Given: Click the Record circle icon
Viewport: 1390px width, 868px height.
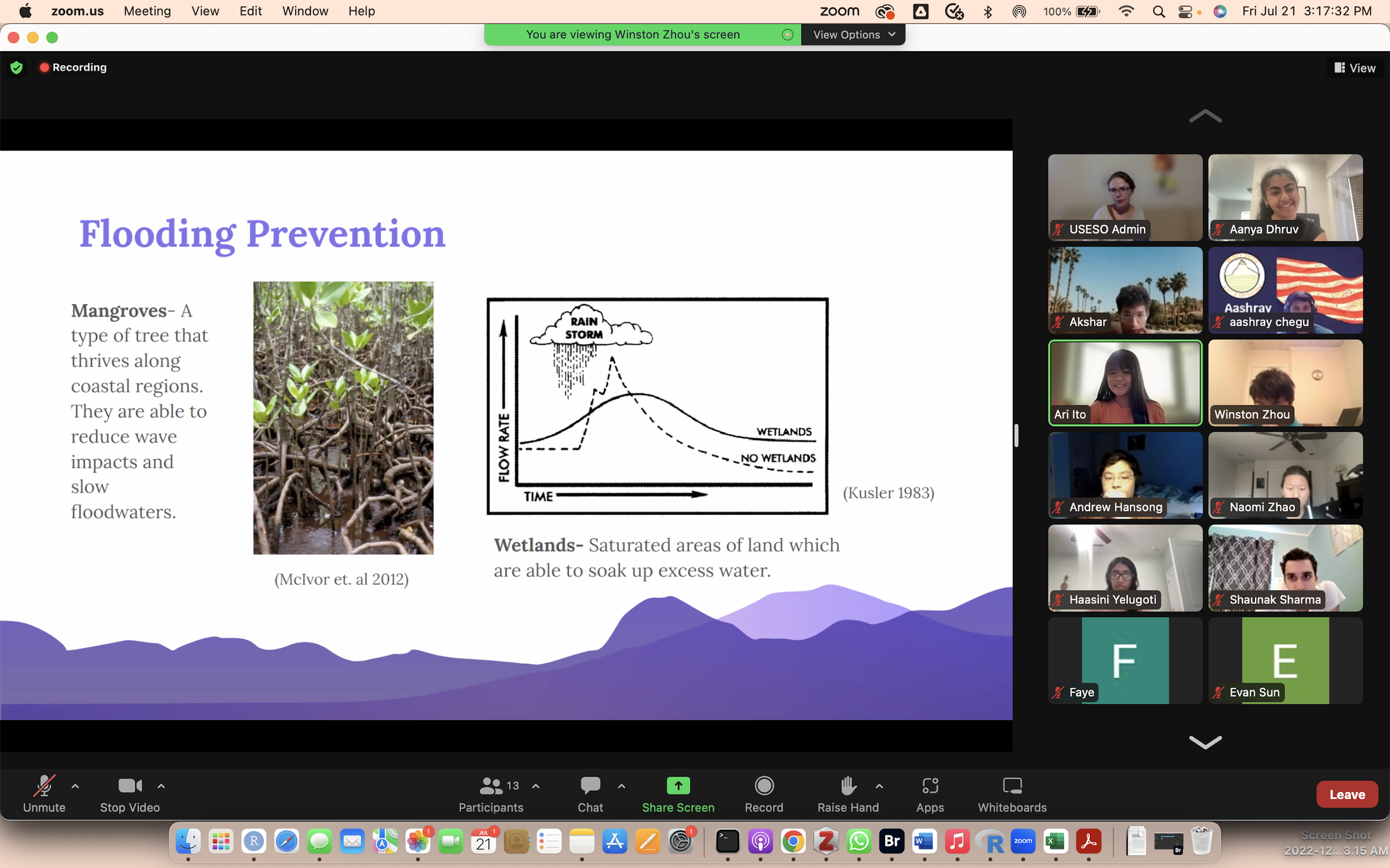Looking at the screenshot, I should (764, 786).
